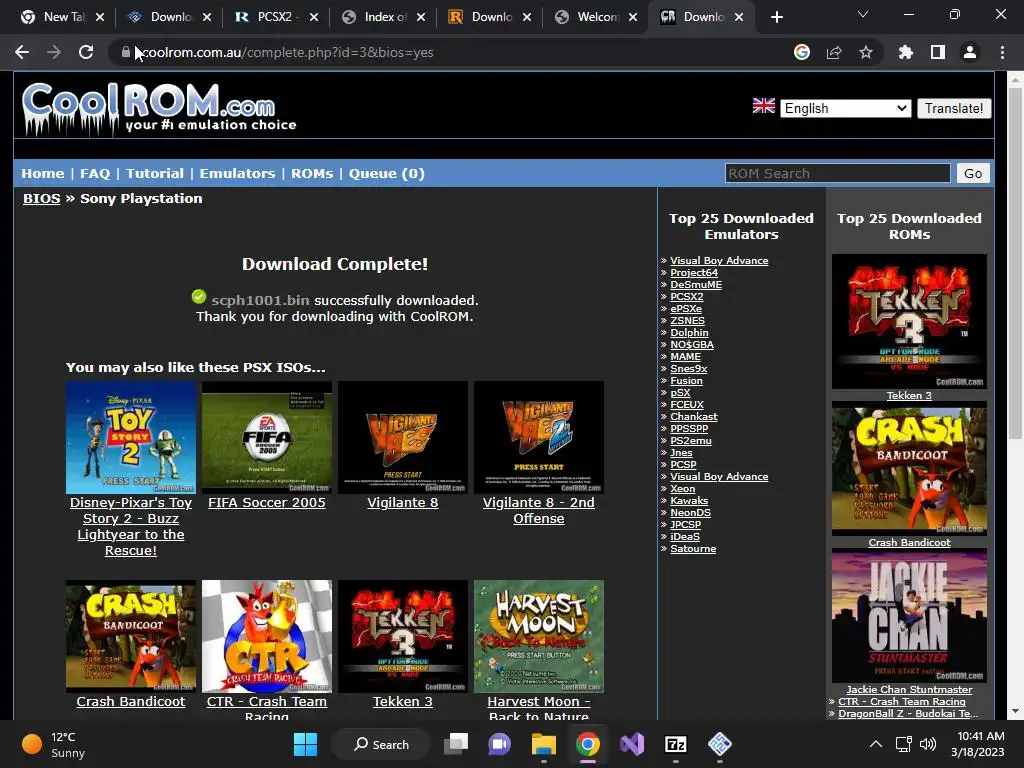Open the Vigilante 8 text link
The image size is (1024, 768).
click(402, 503)
